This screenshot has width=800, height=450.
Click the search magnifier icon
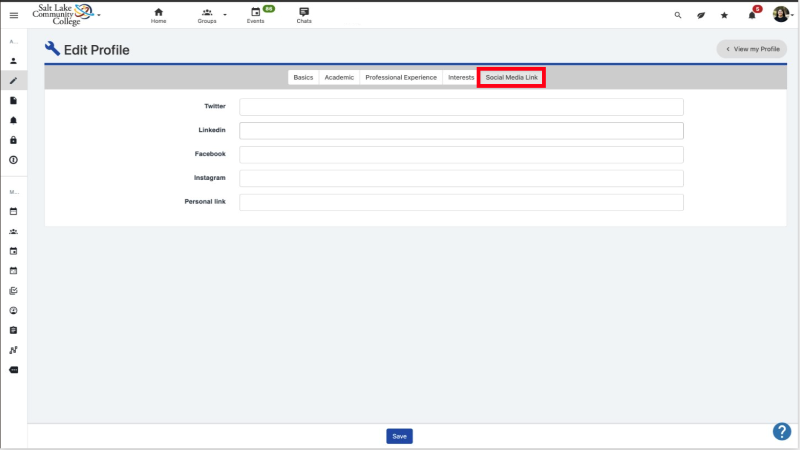coord(678,15)
